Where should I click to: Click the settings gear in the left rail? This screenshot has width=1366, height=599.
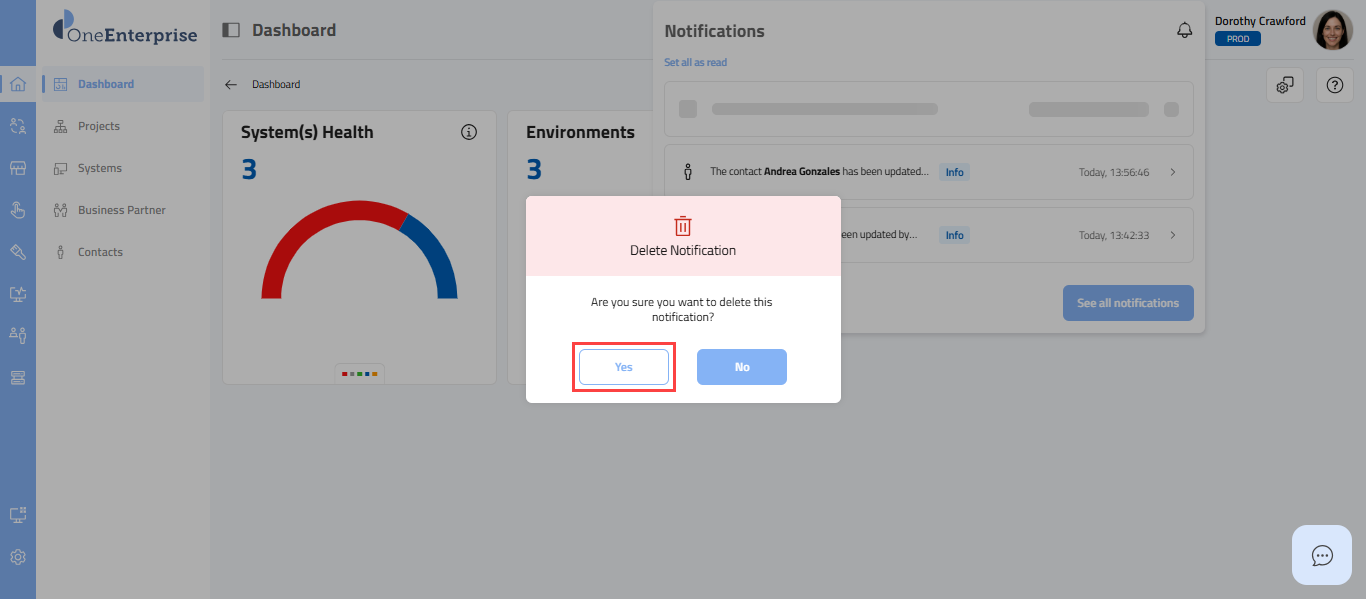(18, 557)
